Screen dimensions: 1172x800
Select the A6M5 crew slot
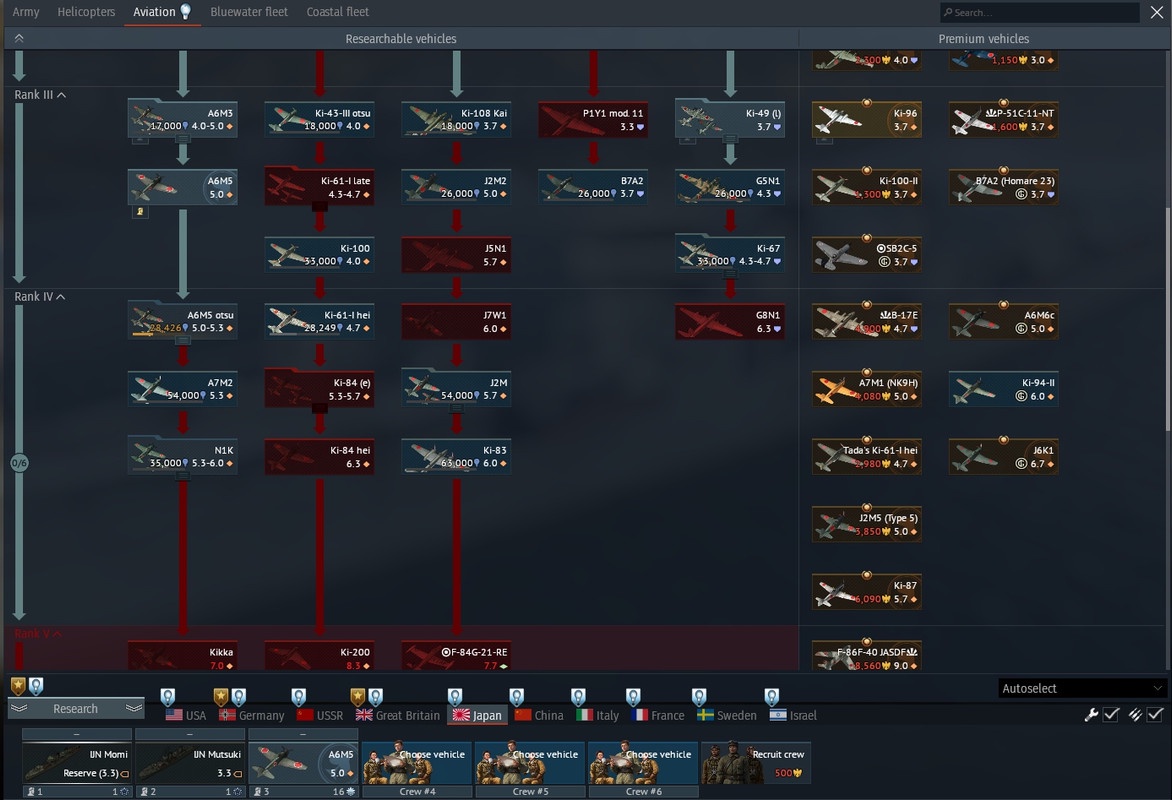[x=303, y=763]
